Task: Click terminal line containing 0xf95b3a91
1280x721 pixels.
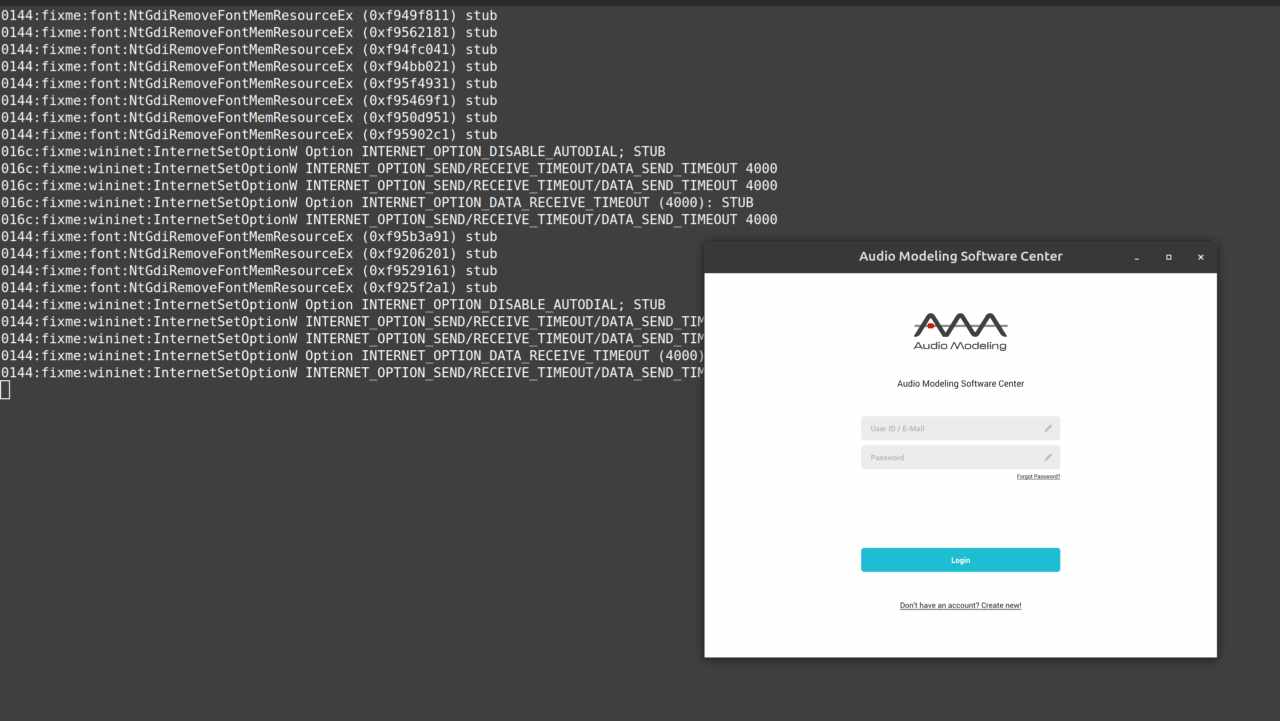Action: pos(249,237)
